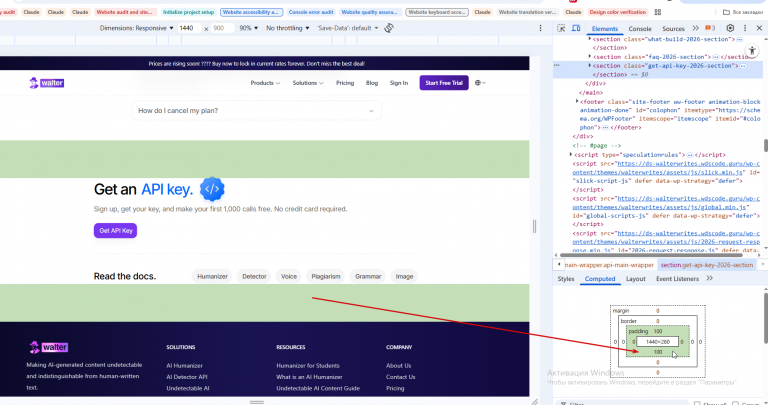The height and width of the screenshot is (405, 768).
Task: Open the globe language selector
Action: tap(480, 83)
